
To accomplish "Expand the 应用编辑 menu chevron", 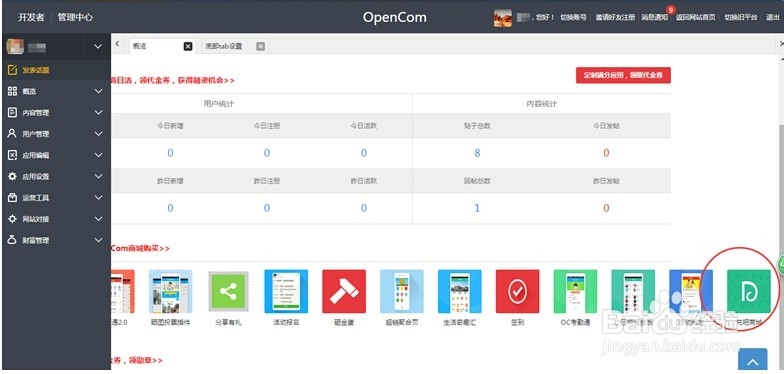I will click(98, 155).
